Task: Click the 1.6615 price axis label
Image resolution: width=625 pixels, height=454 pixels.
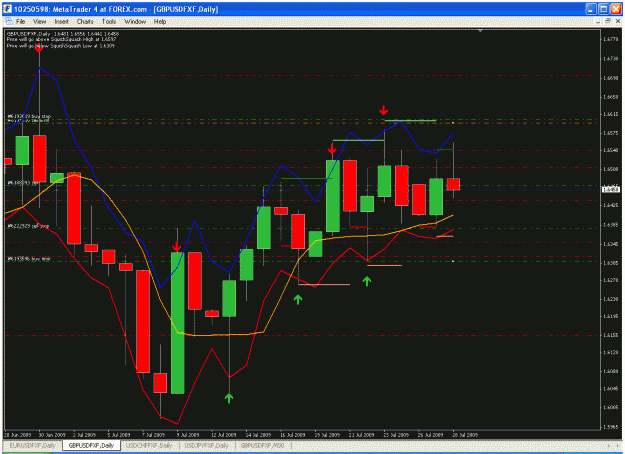Action: (x=611, y=114)
